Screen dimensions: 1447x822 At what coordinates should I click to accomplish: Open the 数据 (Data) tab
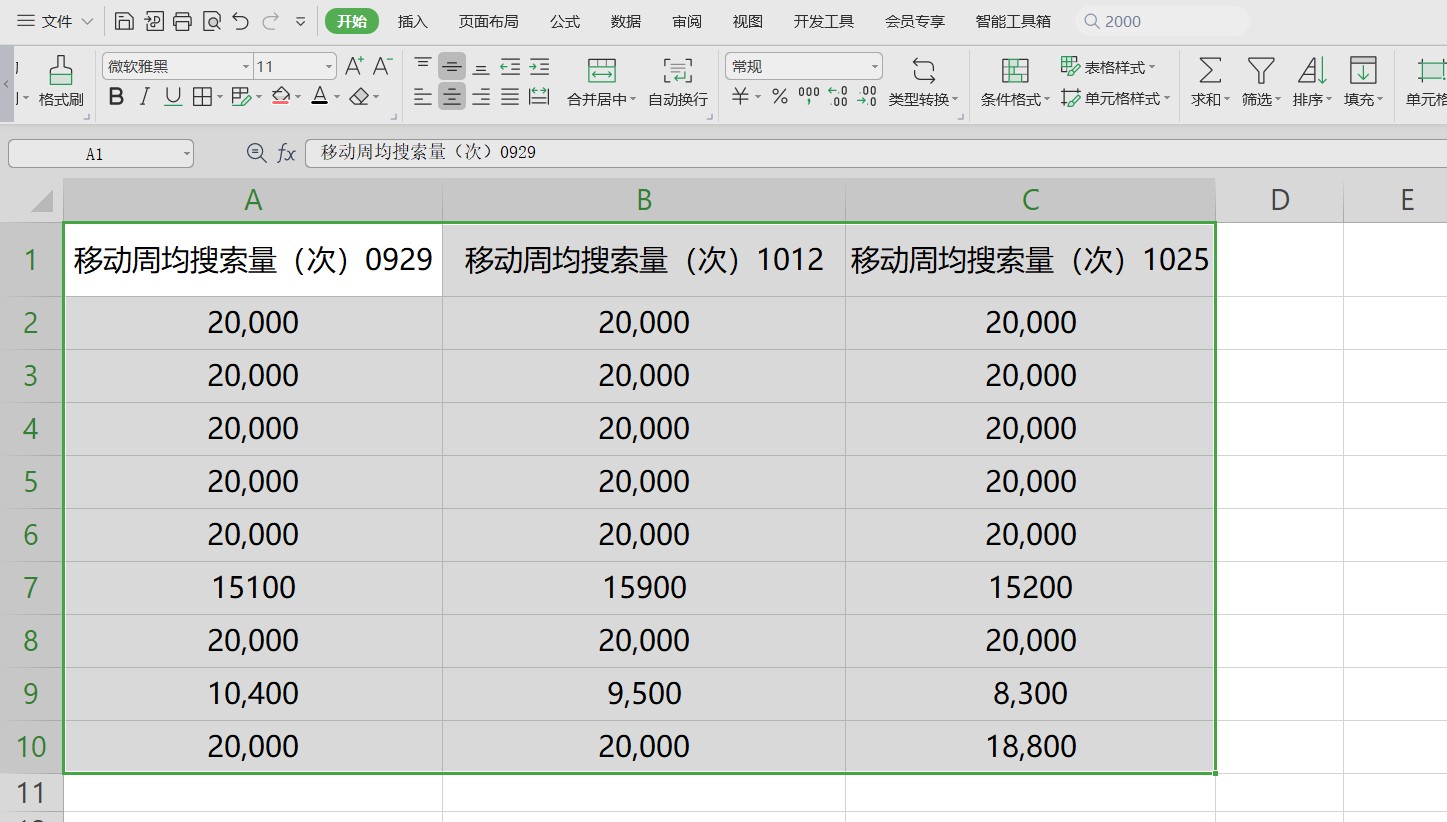point(626,21)
